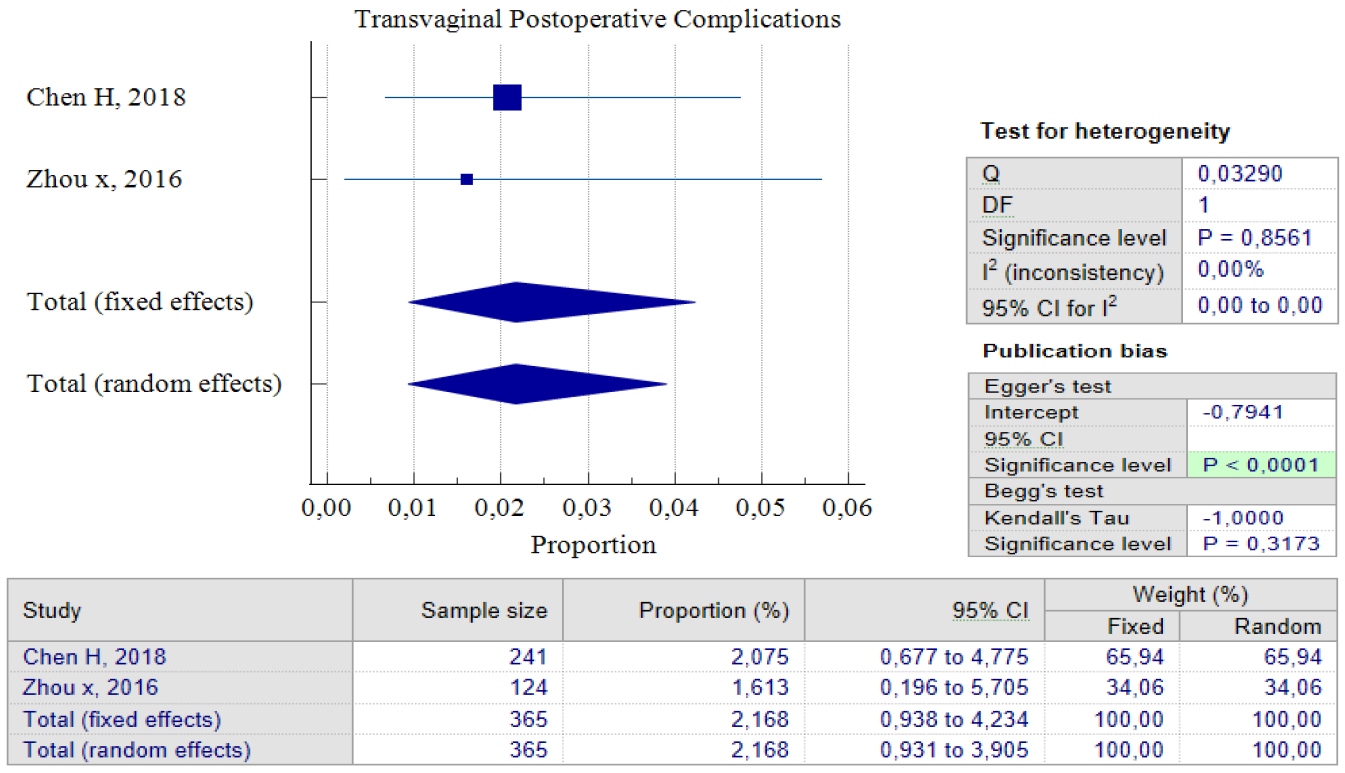The image size is (1345, 773).
Task: Click the Zhou x, 2016 square marker
Action: tap(466, 179)
